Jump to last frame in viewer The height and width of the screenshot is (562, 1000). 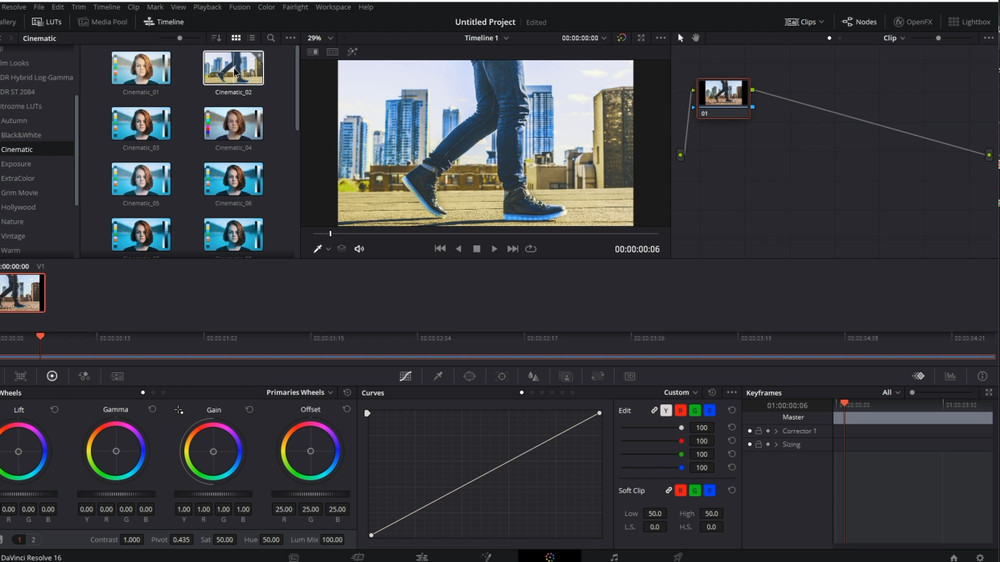click(x=512, y=249)
